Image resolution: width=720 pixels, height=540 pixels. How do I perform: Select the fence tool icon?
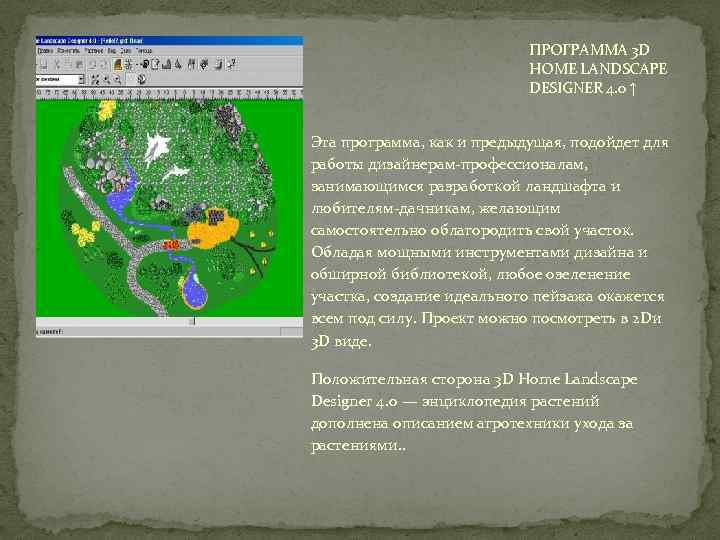(x=191, y=65)
